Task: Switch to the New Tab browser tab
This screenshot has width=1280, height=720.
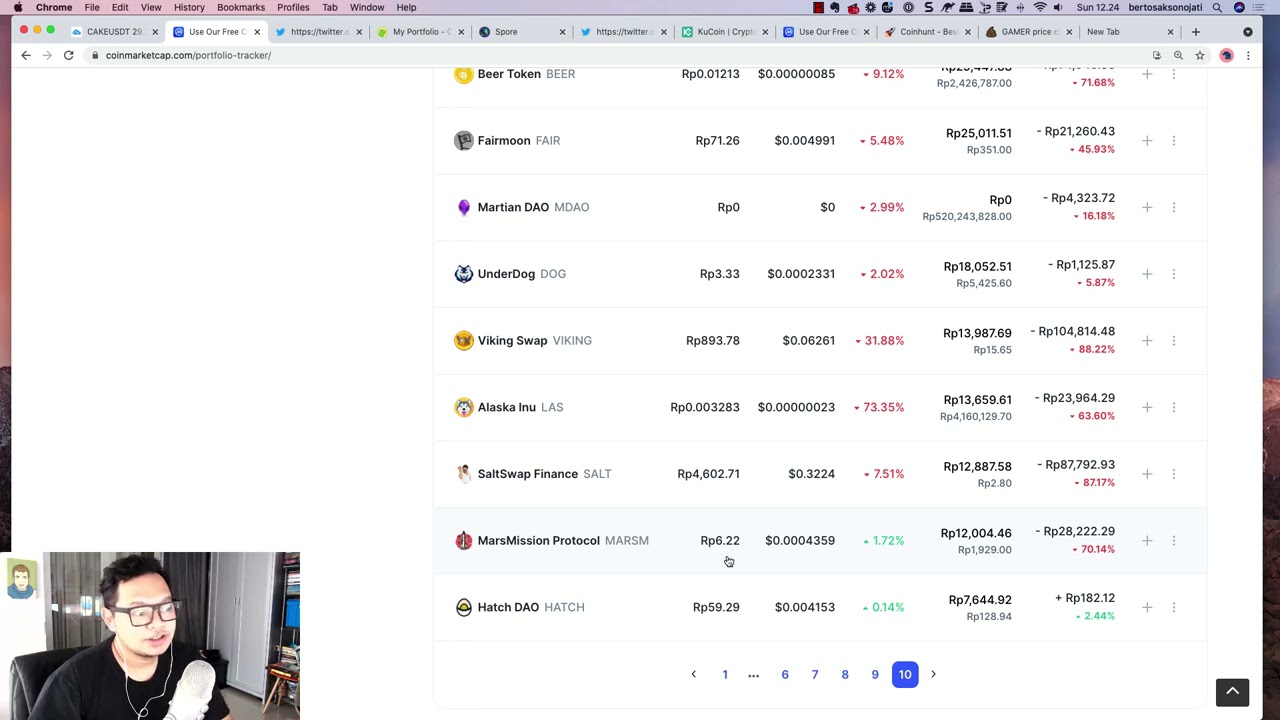Action: pos(1130,32)
